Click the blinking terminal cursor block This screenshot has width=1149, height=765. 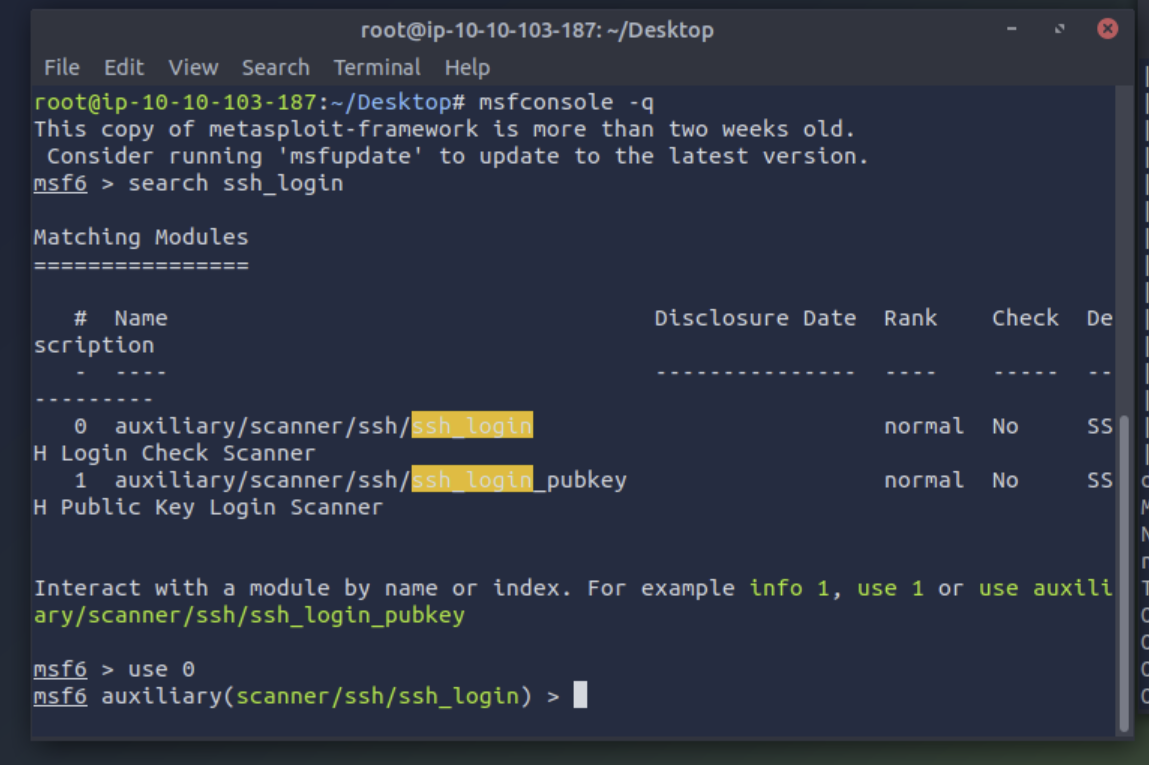point(579,695)
